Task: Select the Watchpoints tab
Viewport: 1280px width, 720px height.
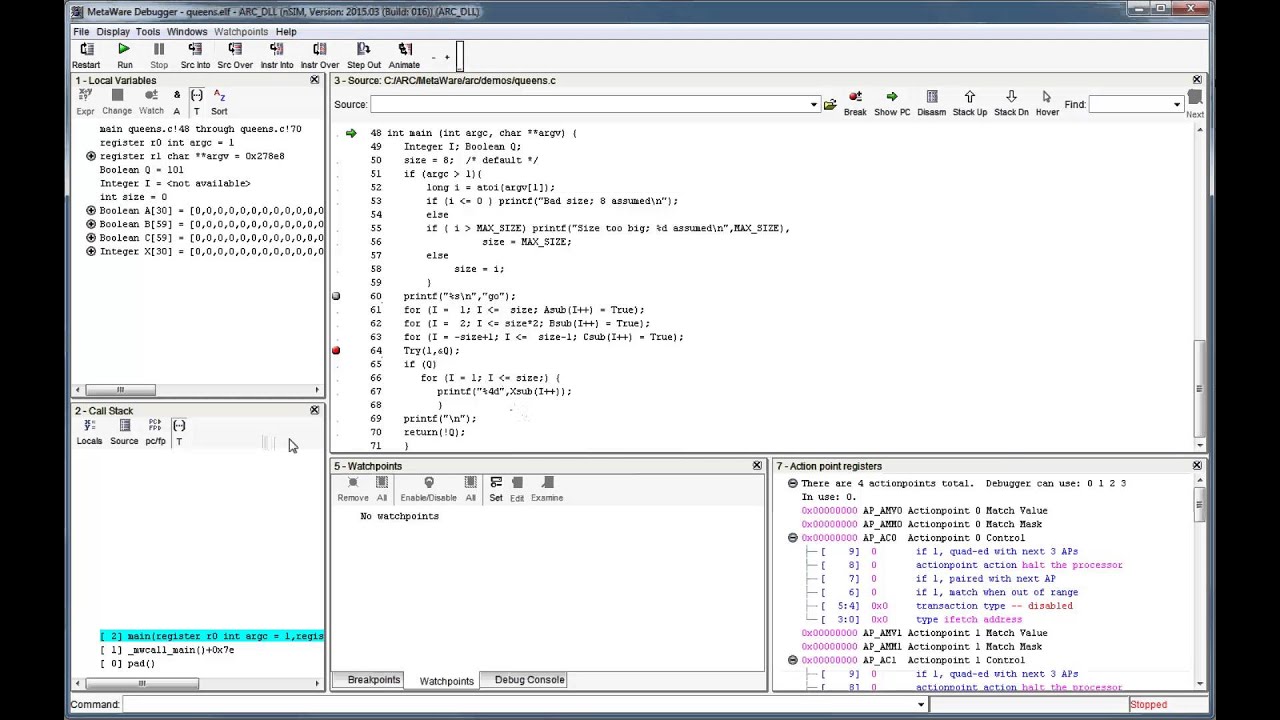Action: [x=447, y=681]
